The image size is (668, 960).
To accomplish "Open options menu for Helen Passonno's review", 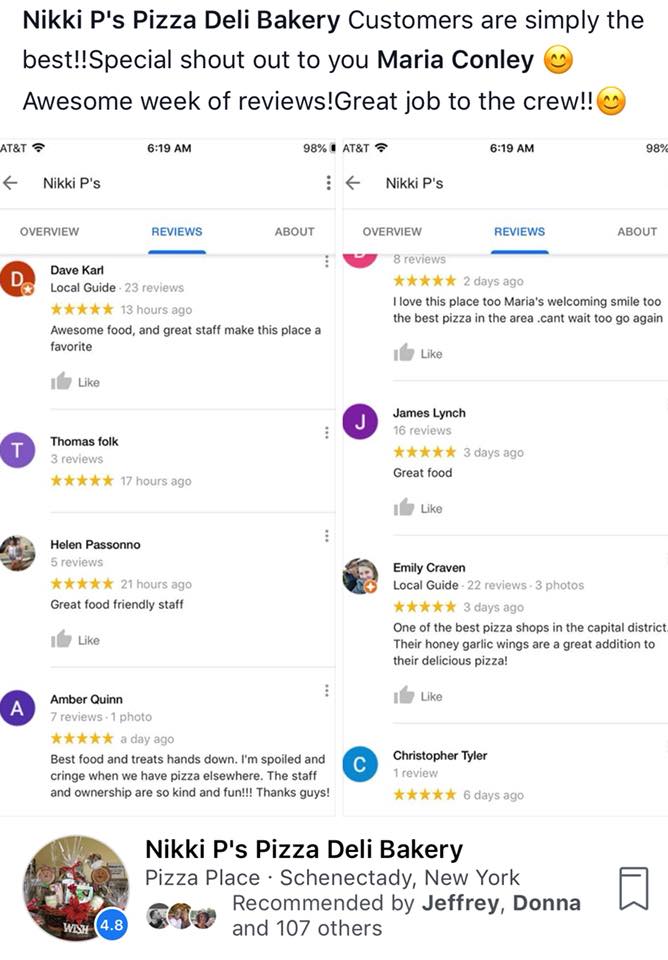I will click(326, 536).
